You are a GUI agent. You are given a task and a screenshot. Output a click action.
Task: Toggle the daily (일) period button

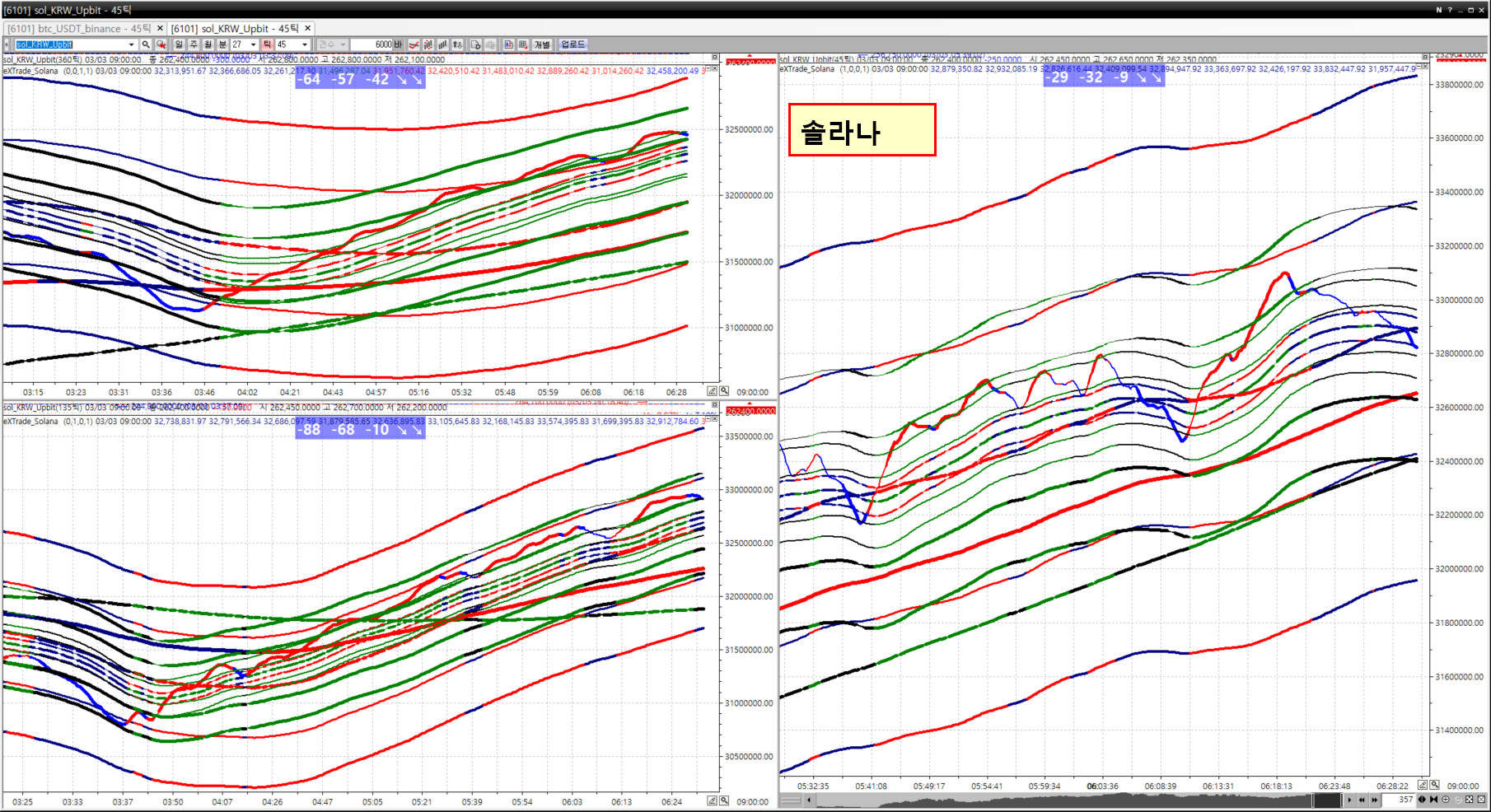pyautogui.click(x=179, y=44)
